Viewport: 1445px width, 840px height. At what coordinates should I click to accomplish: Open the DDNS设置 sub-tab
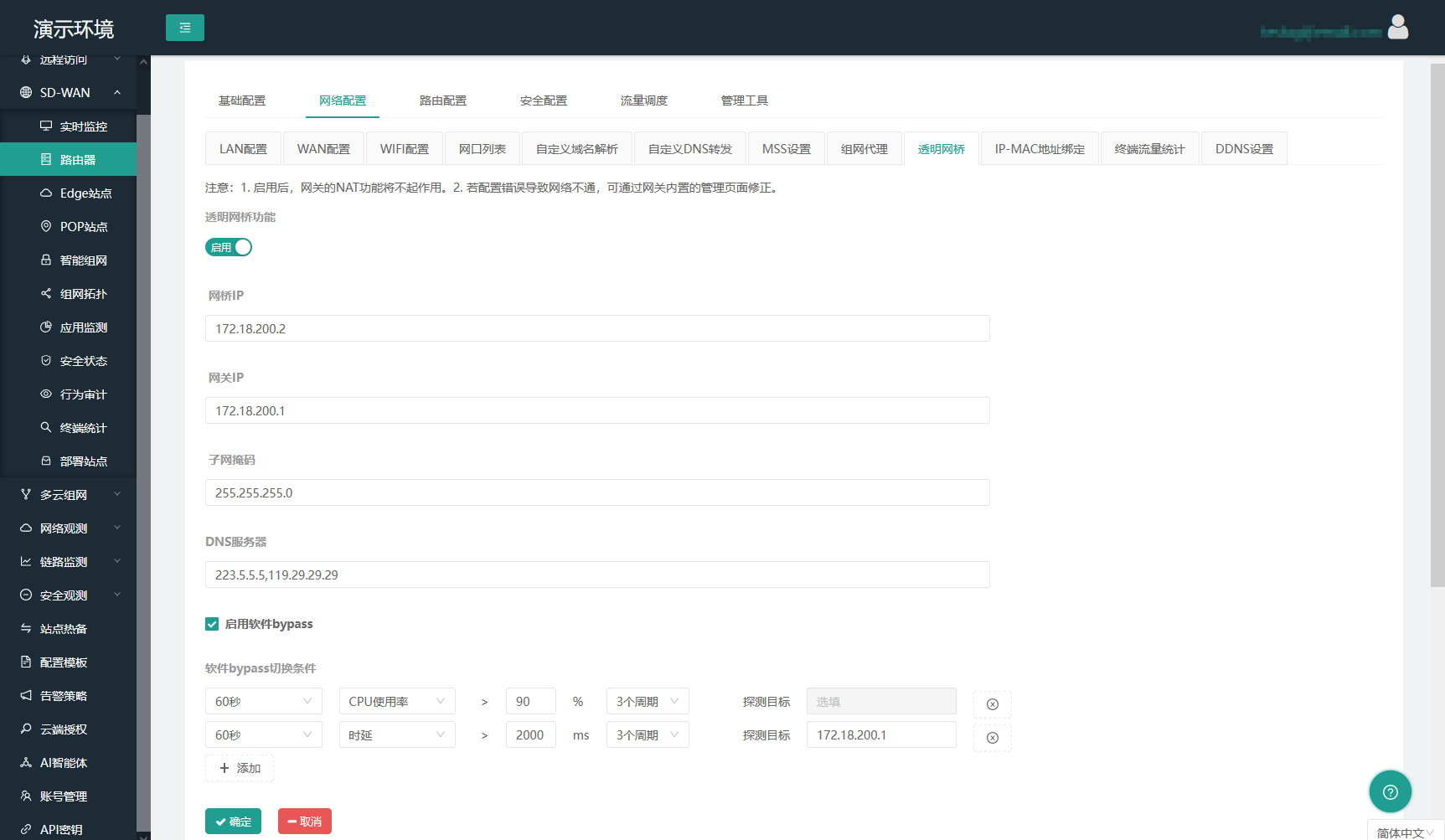1244,148
